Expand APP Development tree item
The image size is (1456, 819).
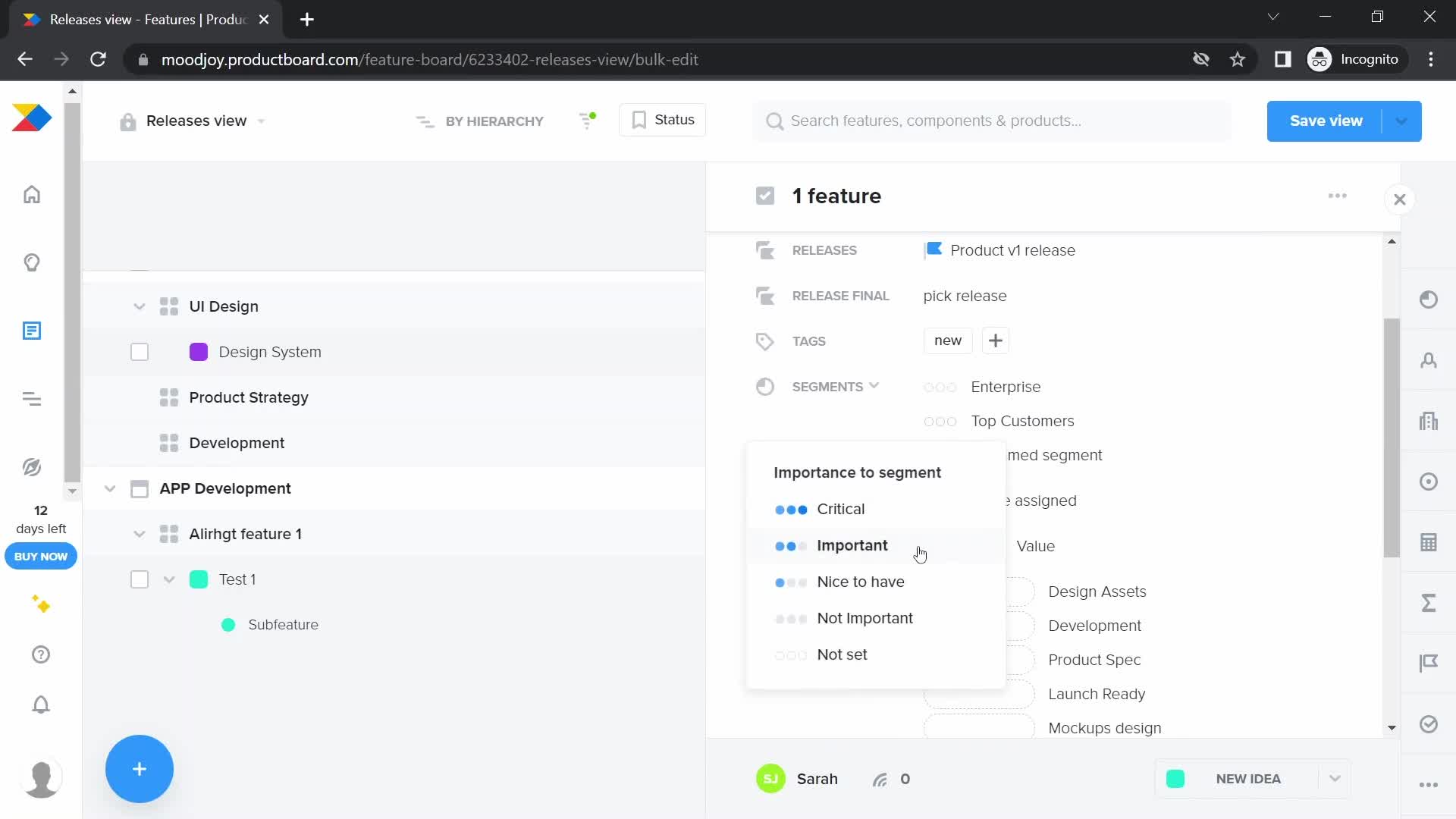(x=110, y=489)
